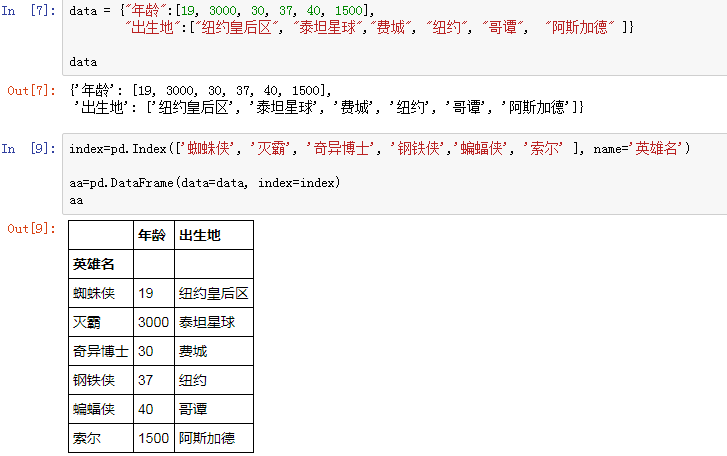Select the 蝙蝠侠 row label
The width and height of the screenshot is (727, 456).
click(101, 409)
